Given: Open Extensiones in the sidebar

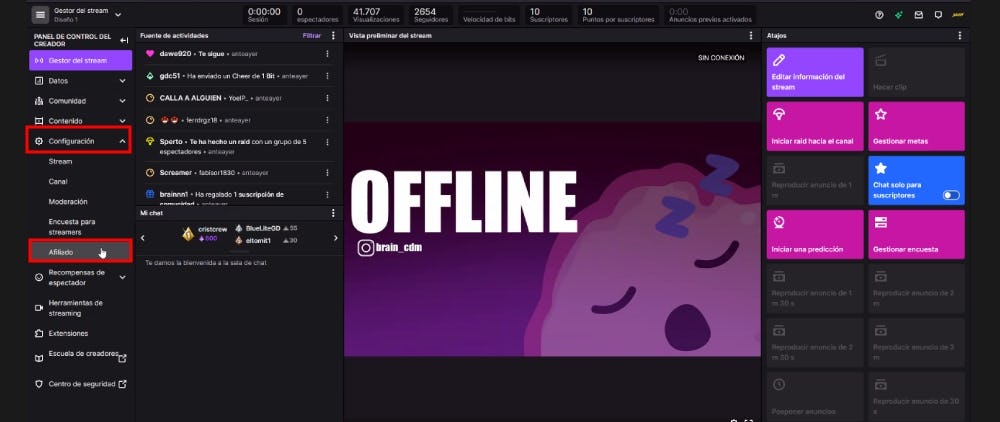Looking at the screenshot, I should 68,333.
